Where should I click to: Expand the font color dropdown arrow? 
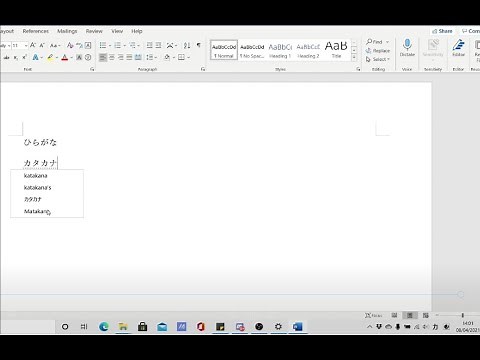(x=71, y=58)
